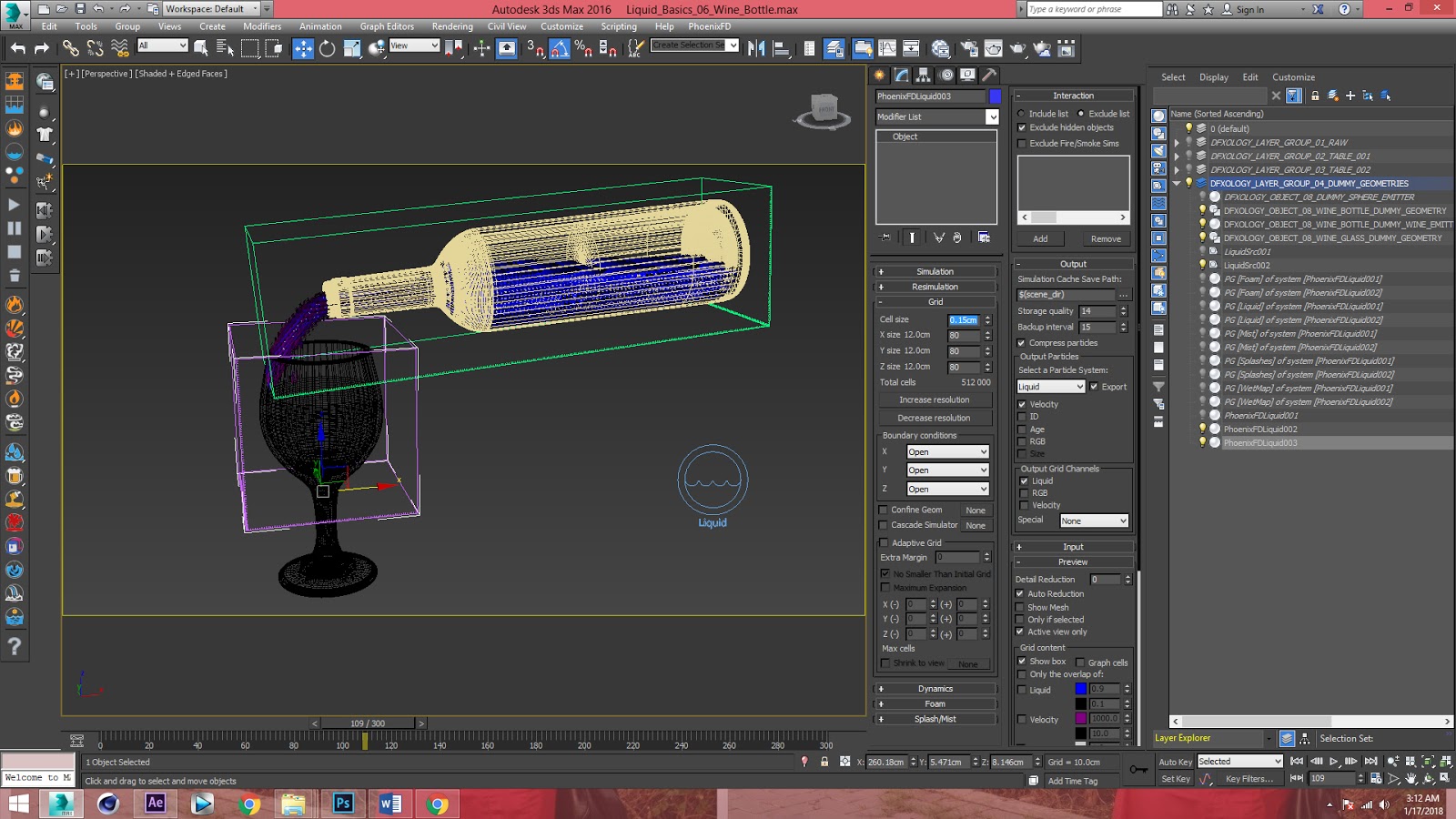Viewport: 1456px width, 819px height.
Task: Uncheck Exclude hidden objects in Interaction
Action: click(x=1022, y=126)
